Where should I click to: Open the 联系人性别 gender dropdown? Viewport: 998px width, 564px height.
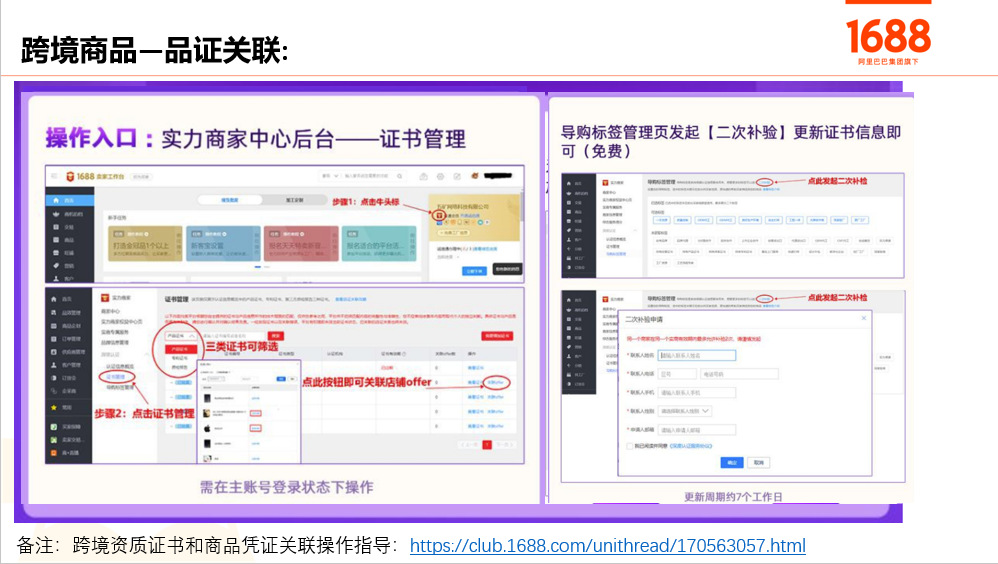pos(685,411)
